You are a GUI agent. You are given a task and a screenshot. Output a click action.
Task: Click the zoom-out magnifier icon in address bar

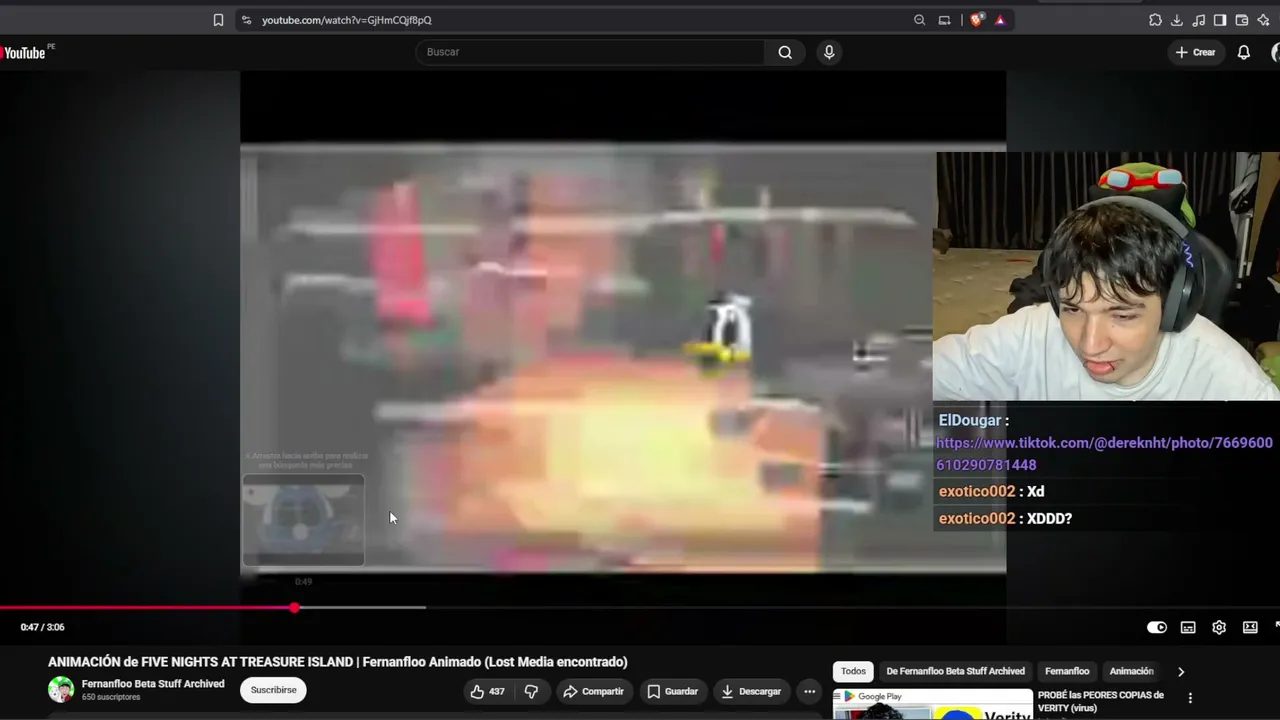click(x=920, y=20)
